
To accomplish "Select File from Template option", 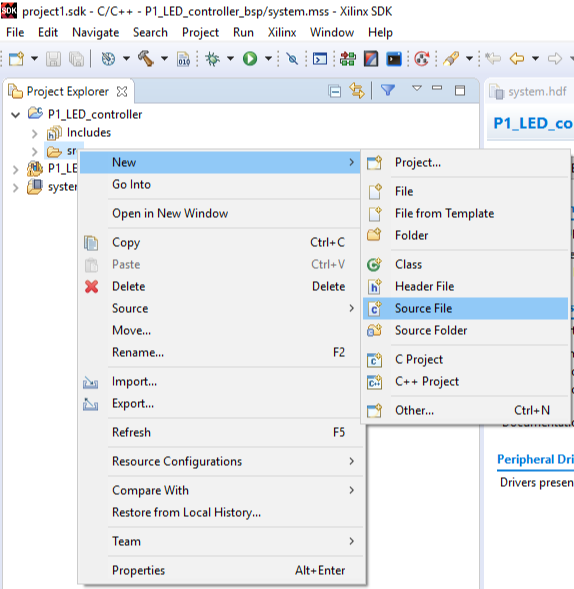I will click(x=465, y=213).
